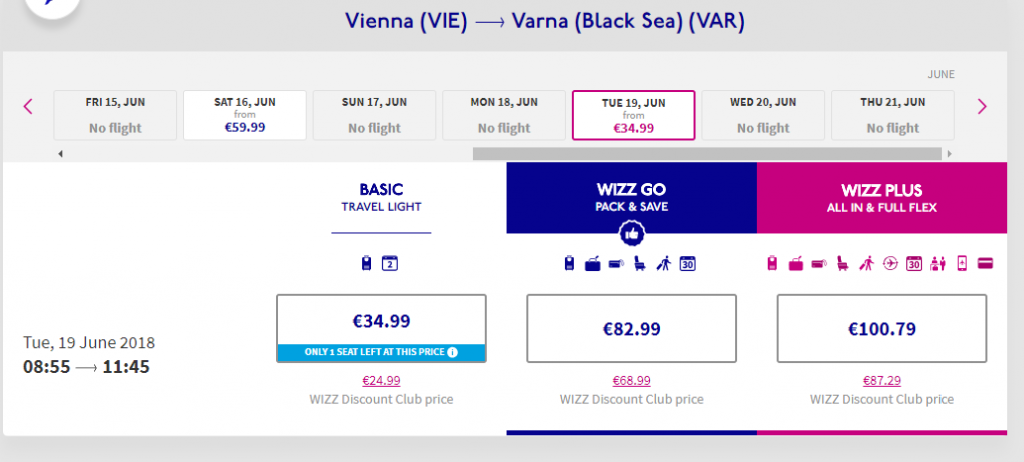
Task: Click WIZZ GO seat selection icon
Action: (x=640, y=264)
